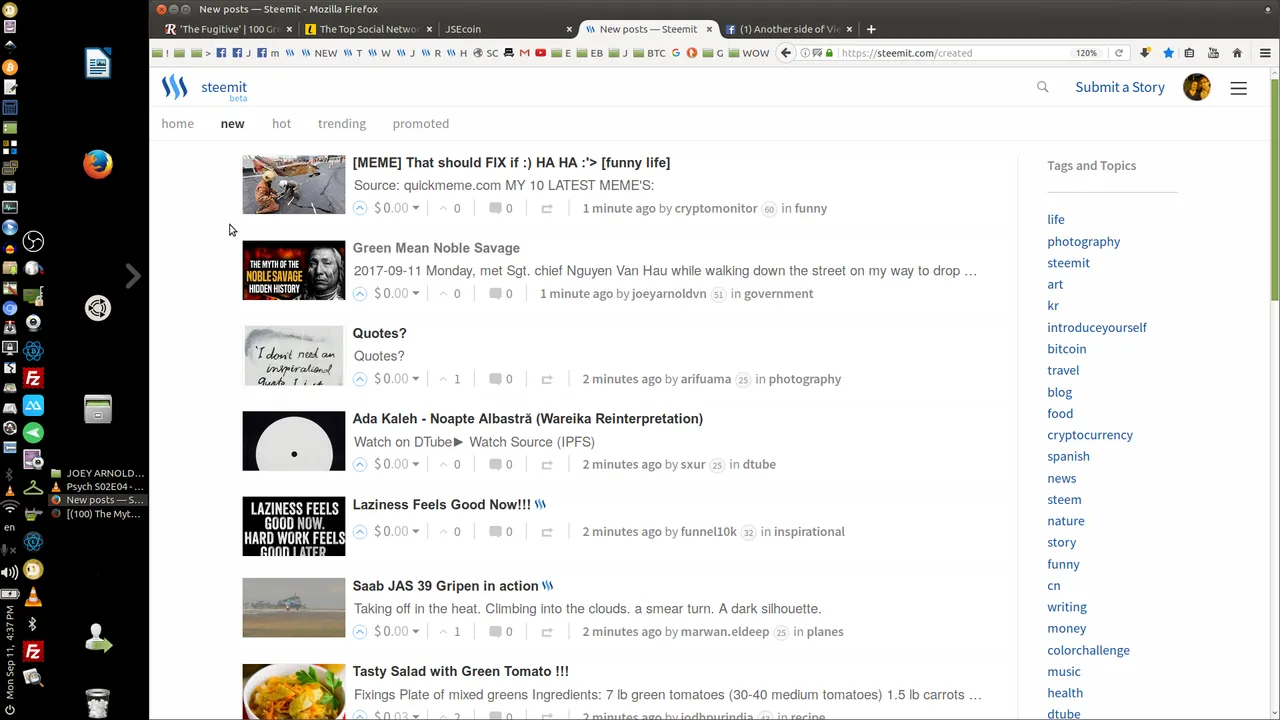Screen dimensions: 1280x720
Task: Upvote the 'Green Mean Noble Savage' post
Action: pyautogui.click(x=360, y=293)
